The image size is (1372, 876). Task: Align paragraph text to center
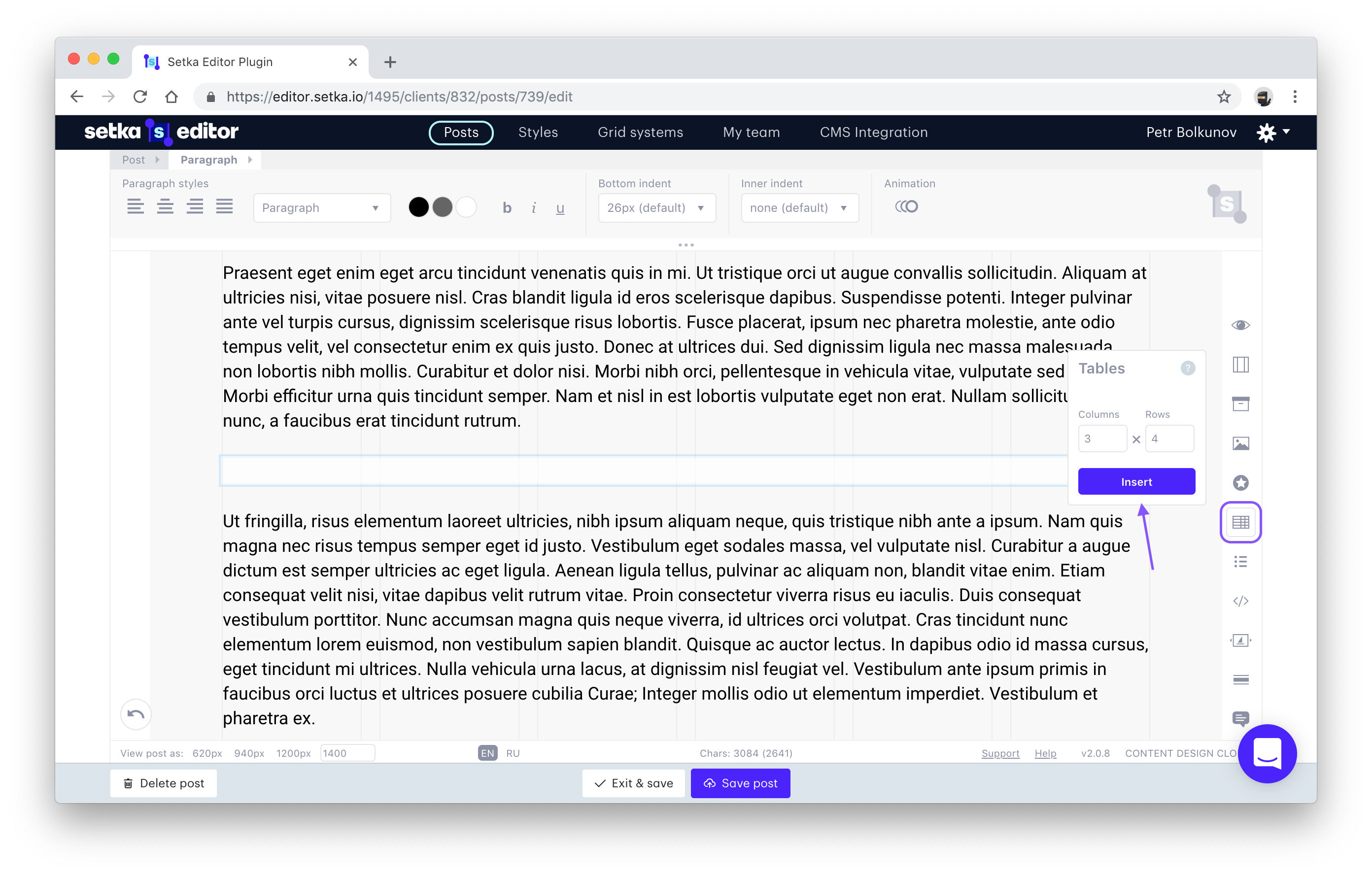[x=165, y=207]
